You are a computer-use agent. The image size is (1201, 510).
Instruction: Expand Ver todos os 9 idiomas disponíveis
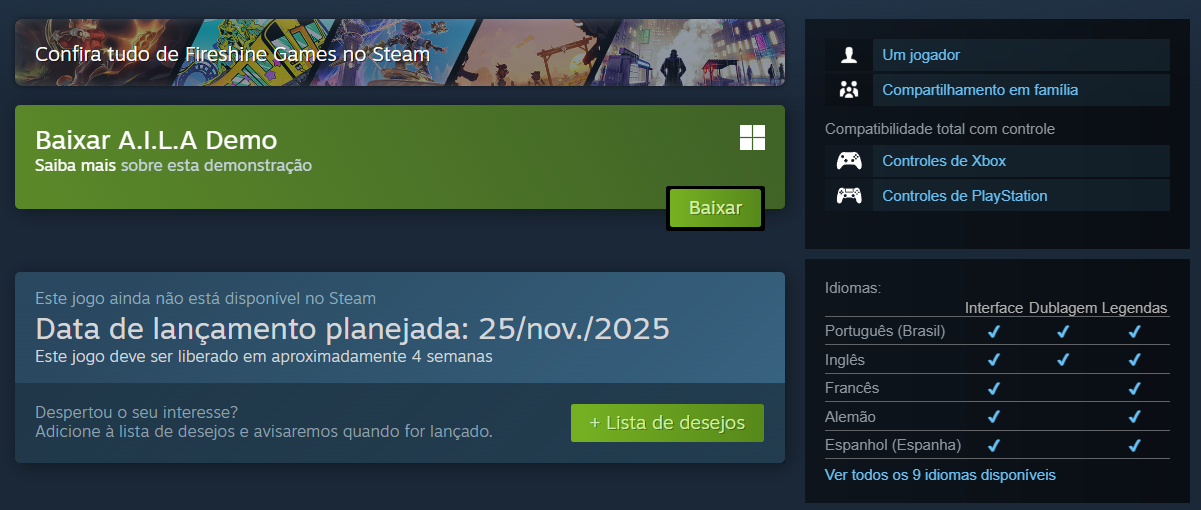click(x=940, y=475)
